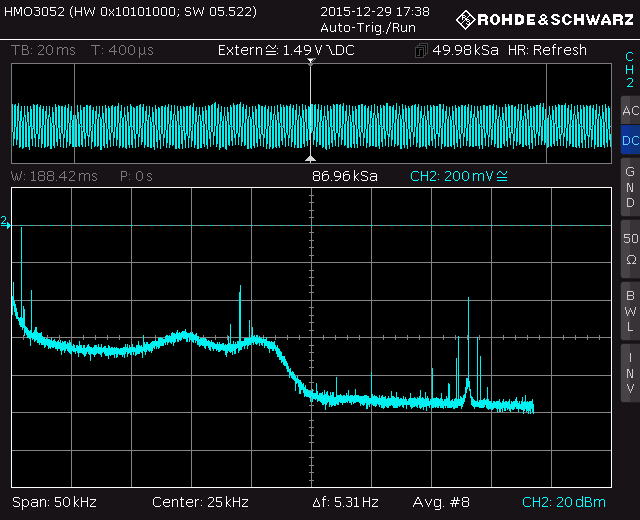Click the trigger position marker above waveform
Viewport: 640px width, 520px height.
point(311,62)
